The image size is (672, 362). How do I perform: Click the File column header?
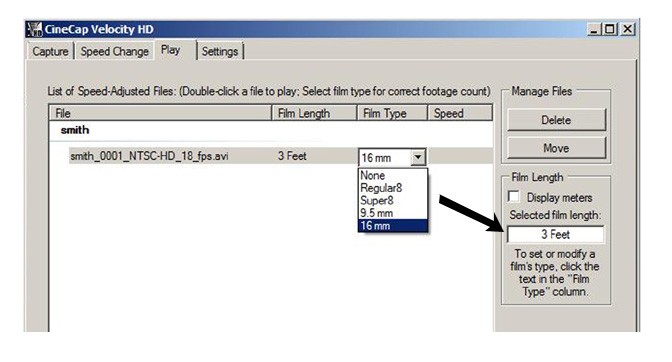[160, 113]
